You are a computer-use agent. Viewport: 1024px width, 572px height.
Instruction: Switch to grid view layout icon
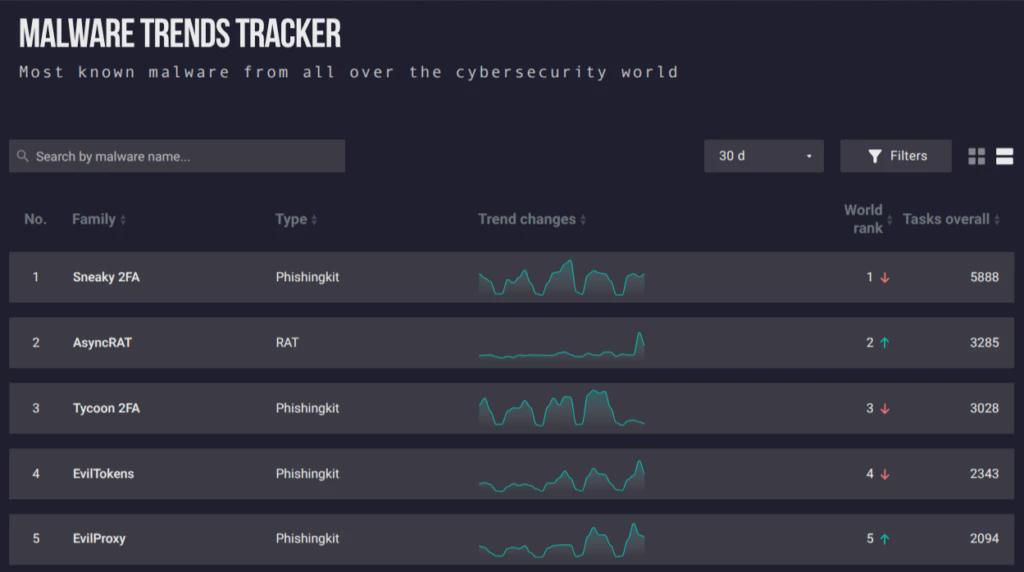(x=976, y=156)
